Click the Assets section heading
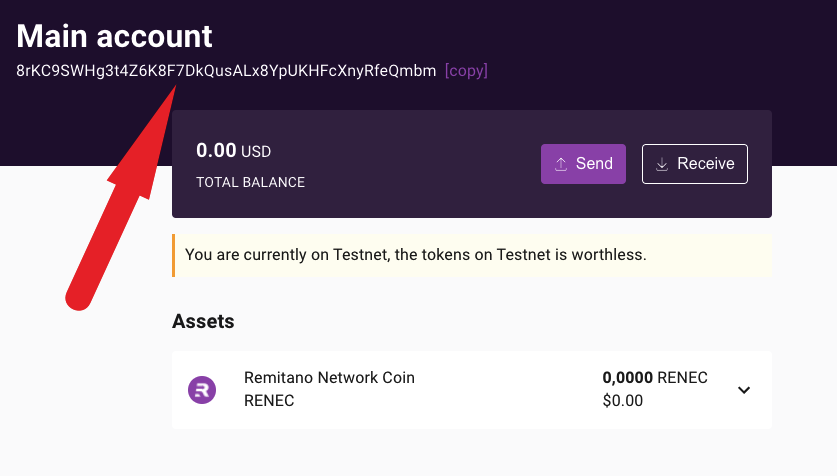Viewport: 837px width, 476px height. [203, 322]
